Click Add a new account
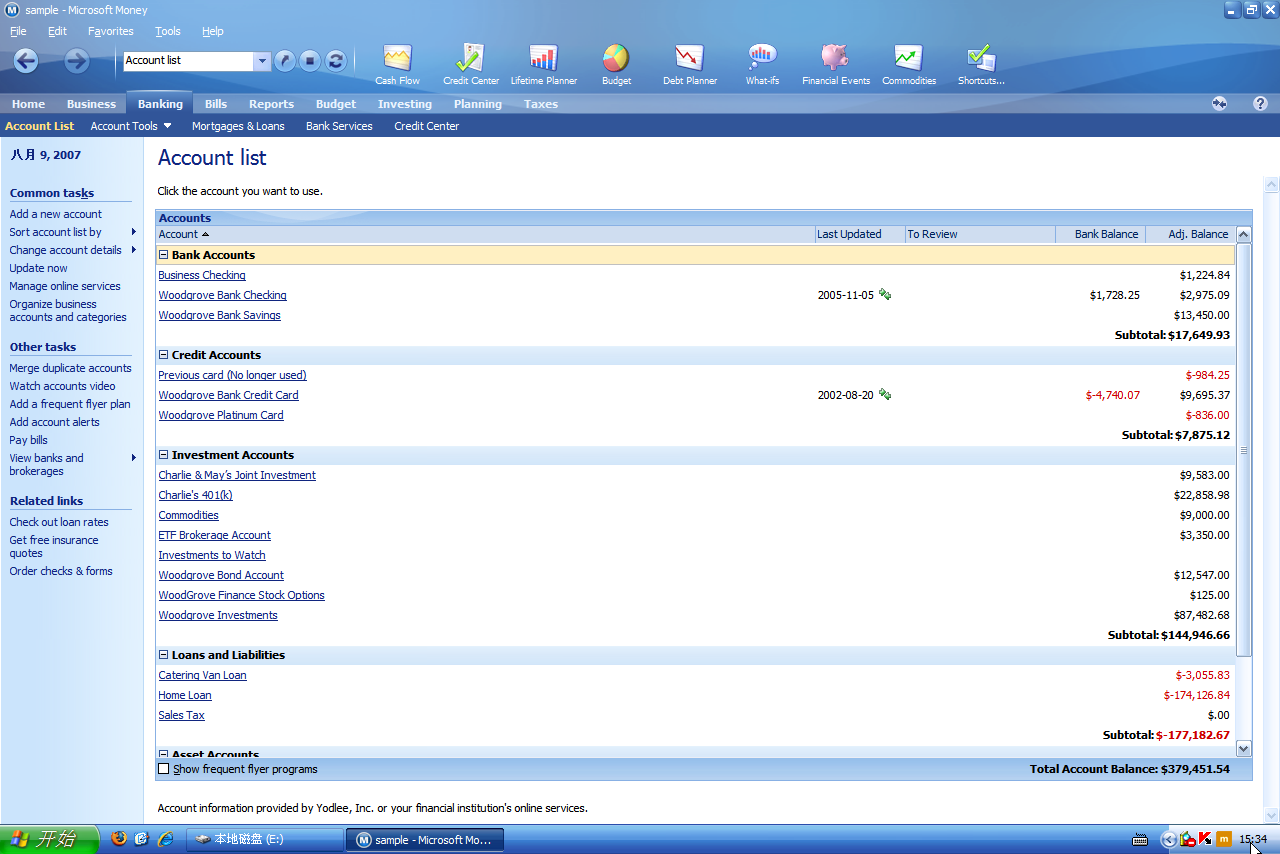Viewport: 1280px width, 854px height. pyautogui.click(x=55, y=214)
